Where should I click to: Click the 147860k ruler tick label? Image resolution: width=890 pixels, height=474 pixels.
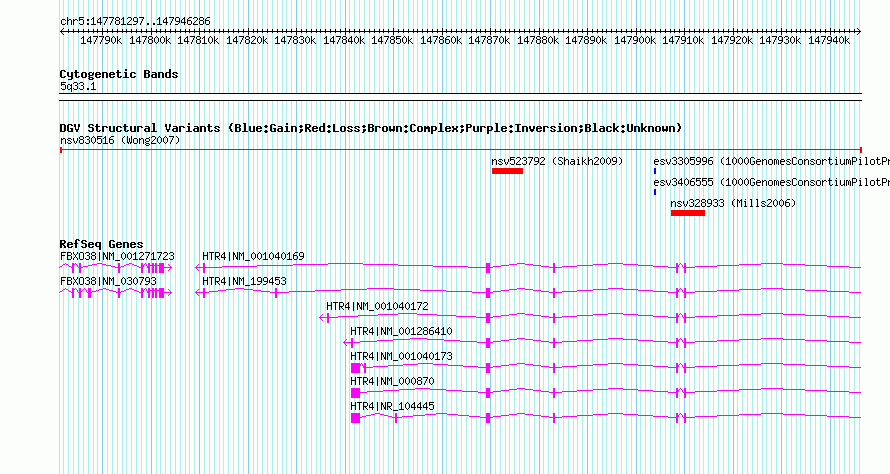(x=441, y=40)
